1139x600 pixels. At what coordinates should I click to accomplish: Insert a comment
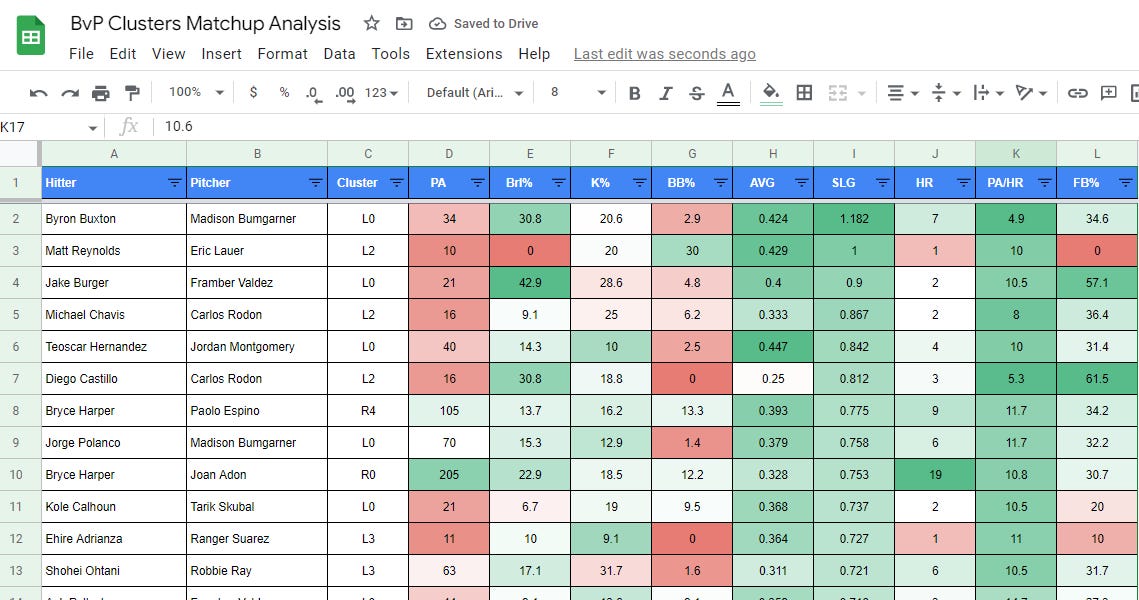[1108, 92]
